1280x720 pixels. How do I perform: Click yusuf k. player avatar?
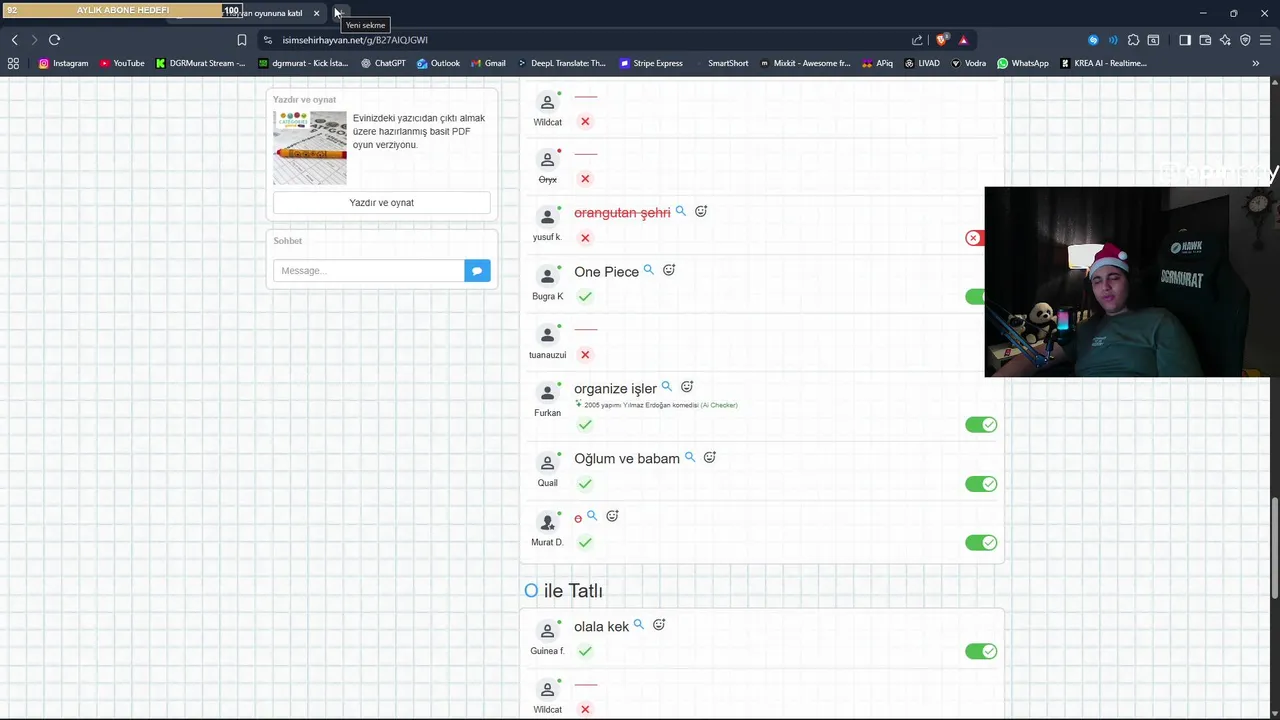coord(547,217)
